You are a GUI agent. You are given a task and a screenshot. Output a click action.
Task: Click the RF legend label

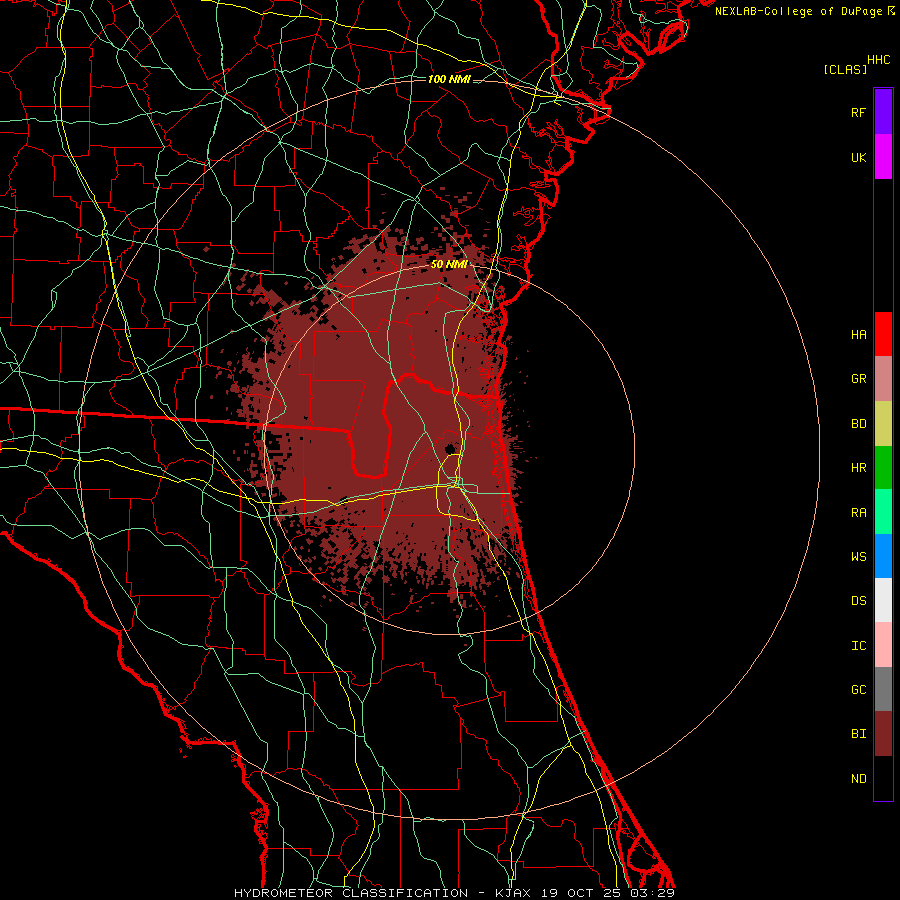point(858,112)
